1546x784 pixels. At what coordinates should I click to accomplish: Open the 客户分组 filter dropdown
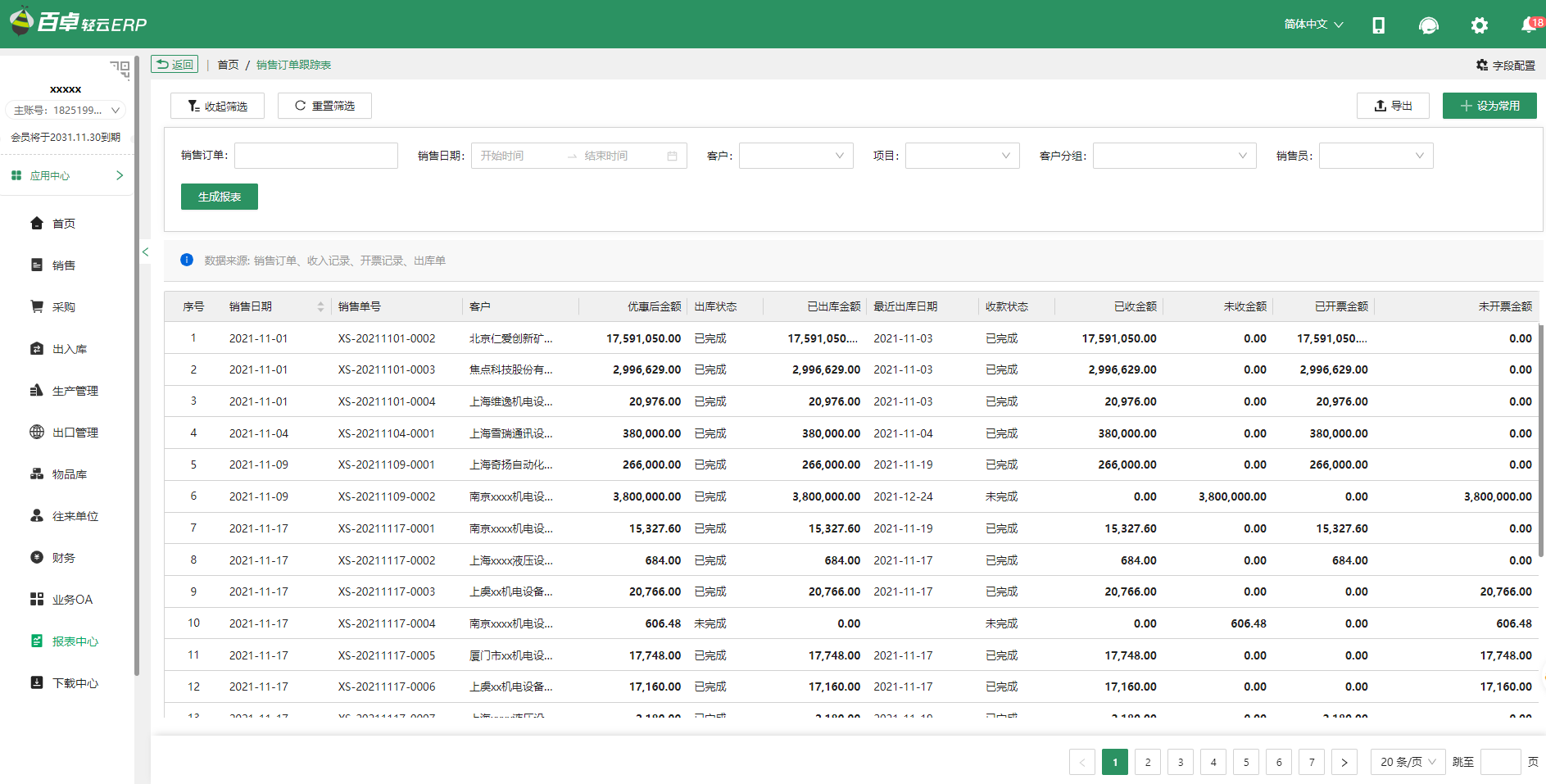[1175, 156]
